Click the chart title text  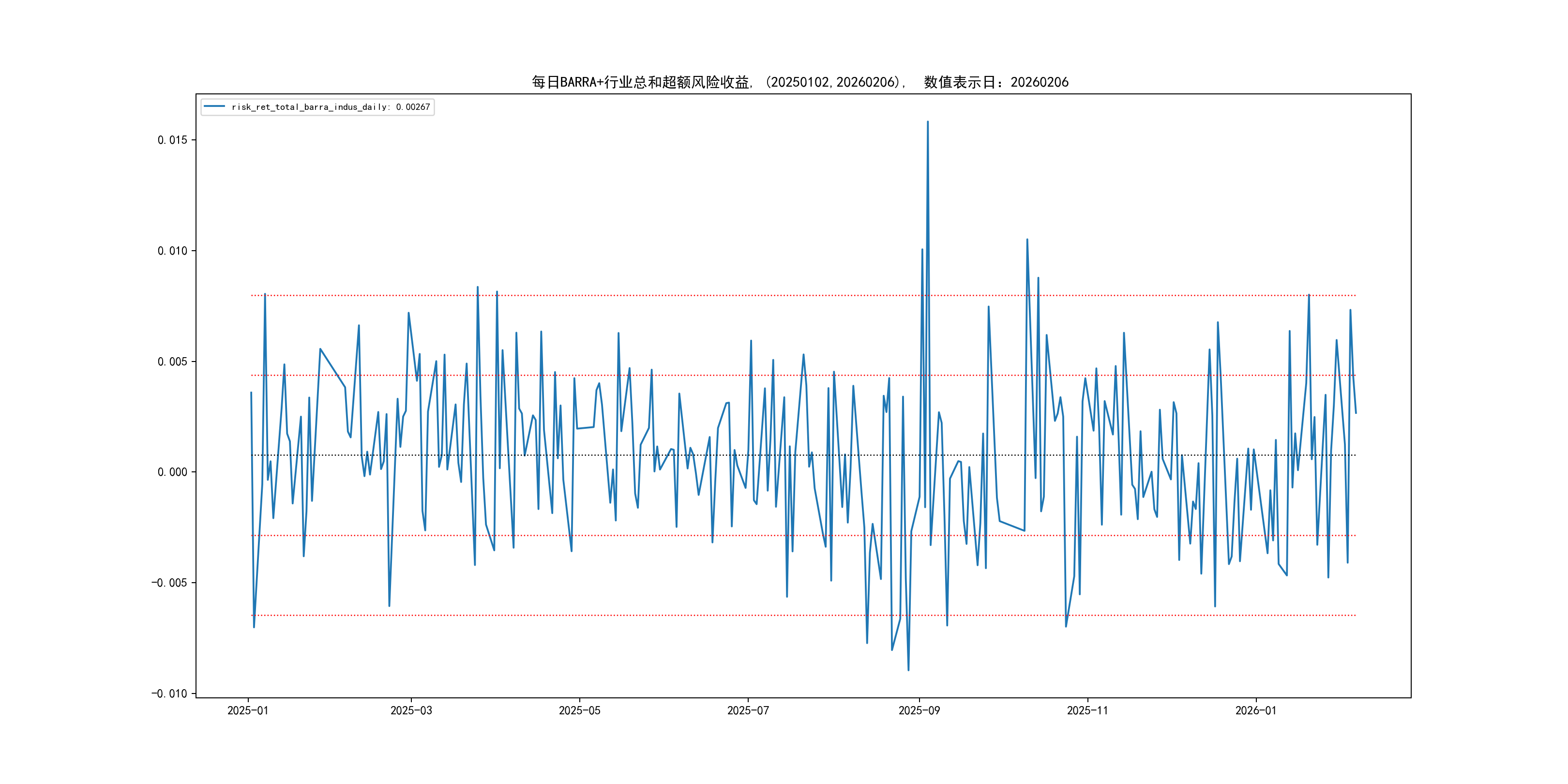800,82
